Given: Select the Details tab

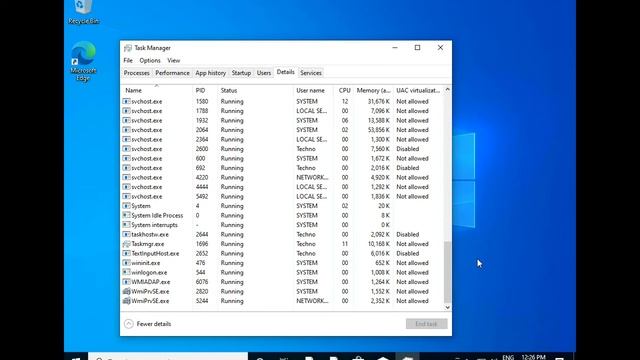Looking at the screenshot, I should [x=285, y=72].
